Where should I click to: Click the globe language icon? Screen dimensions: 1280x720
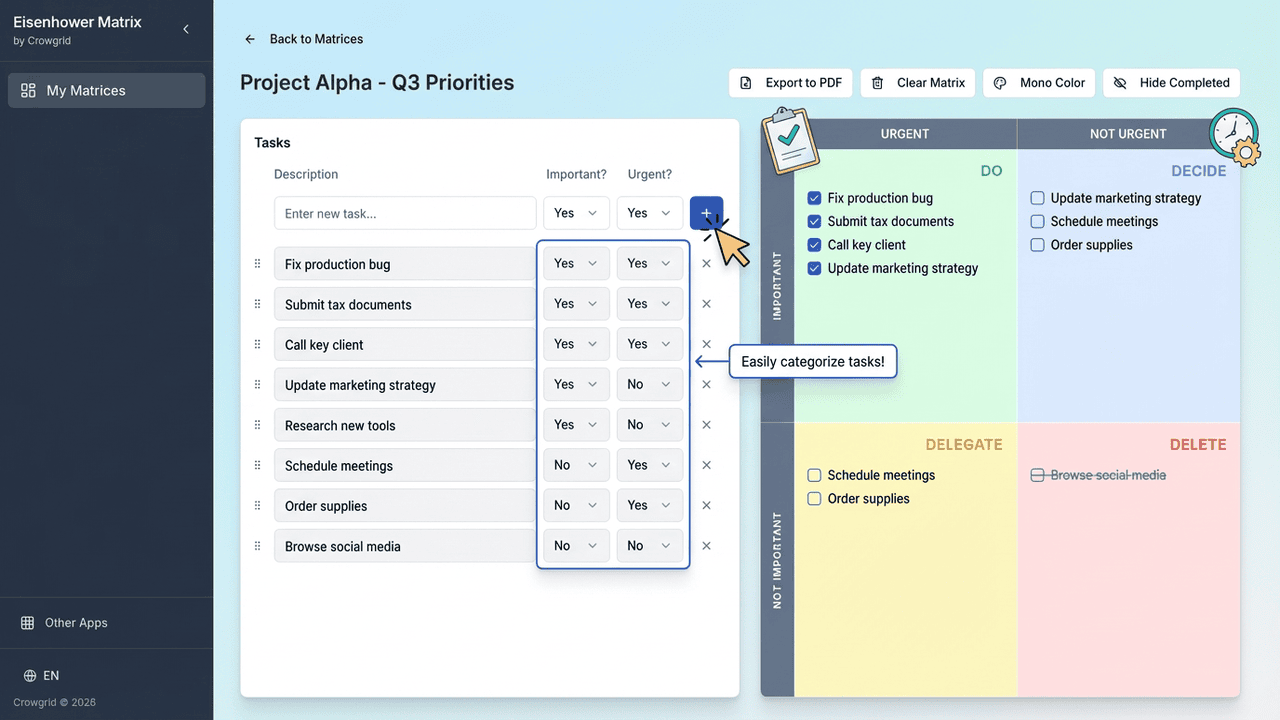[29, 676]
